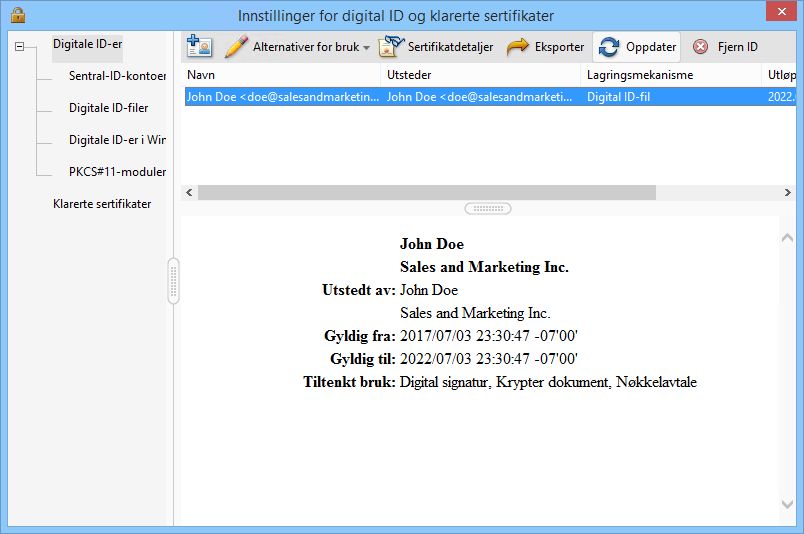Open Sertifikatdetaljer

[x=450, y=47]
